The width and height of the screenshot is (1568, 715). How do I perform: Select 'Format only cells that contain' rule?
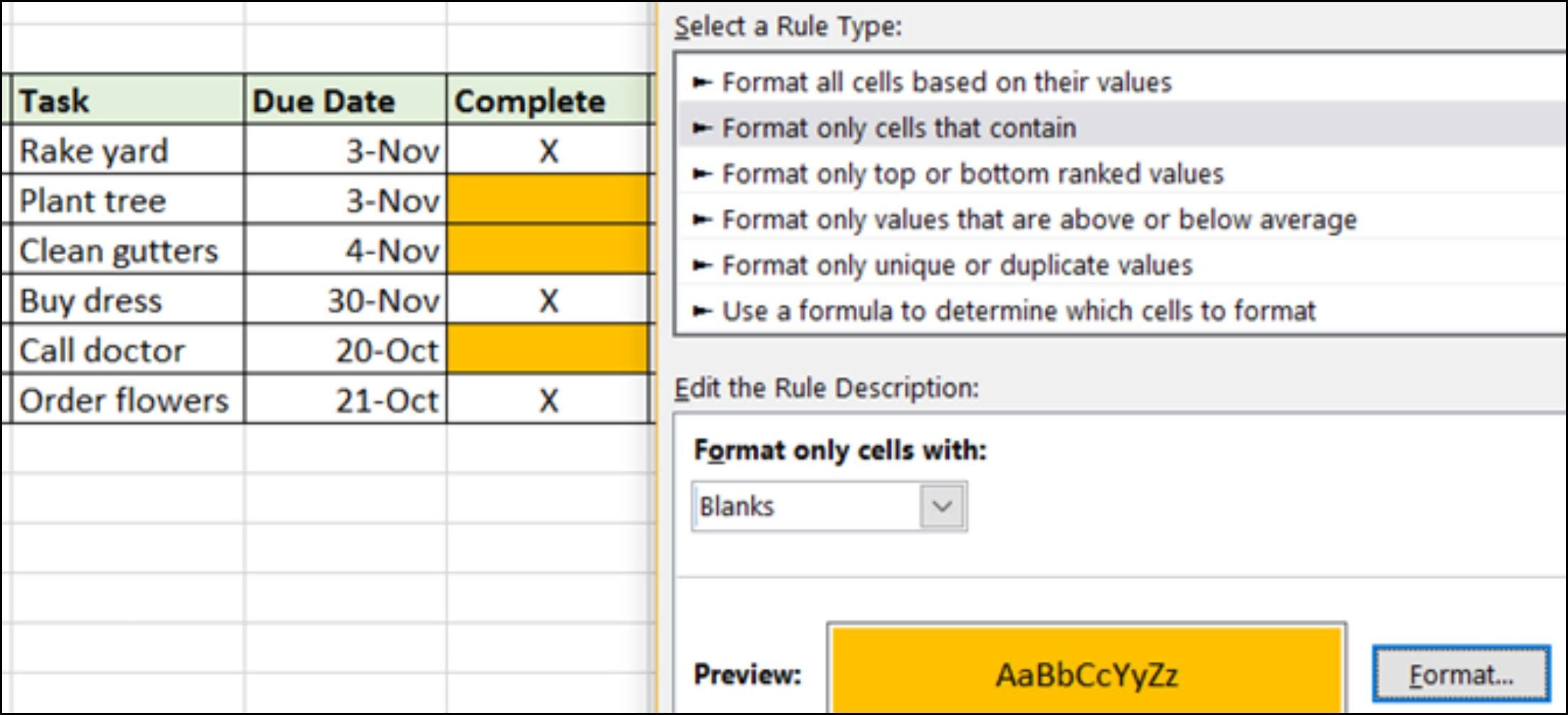tap(898, 128)
